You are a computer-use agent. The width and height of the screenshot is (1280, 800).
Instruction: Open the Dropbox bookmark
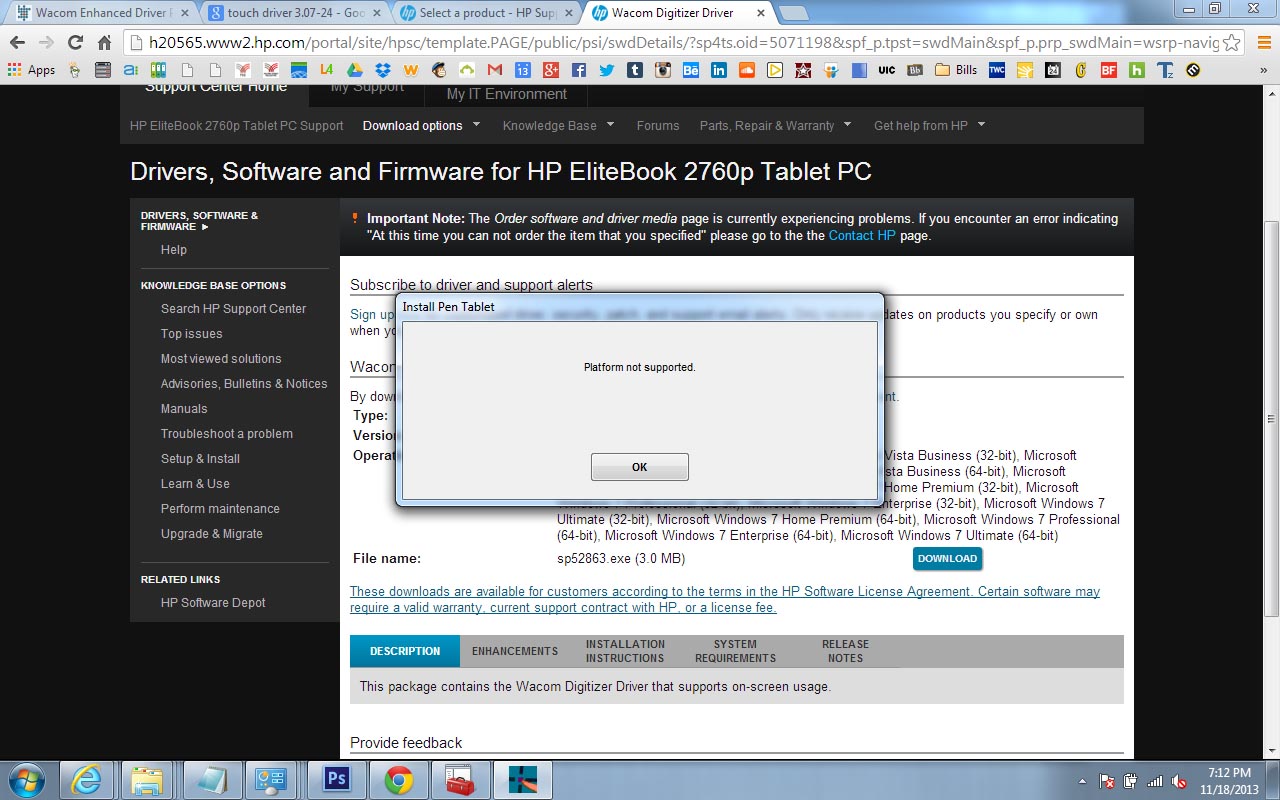(383, 70)
